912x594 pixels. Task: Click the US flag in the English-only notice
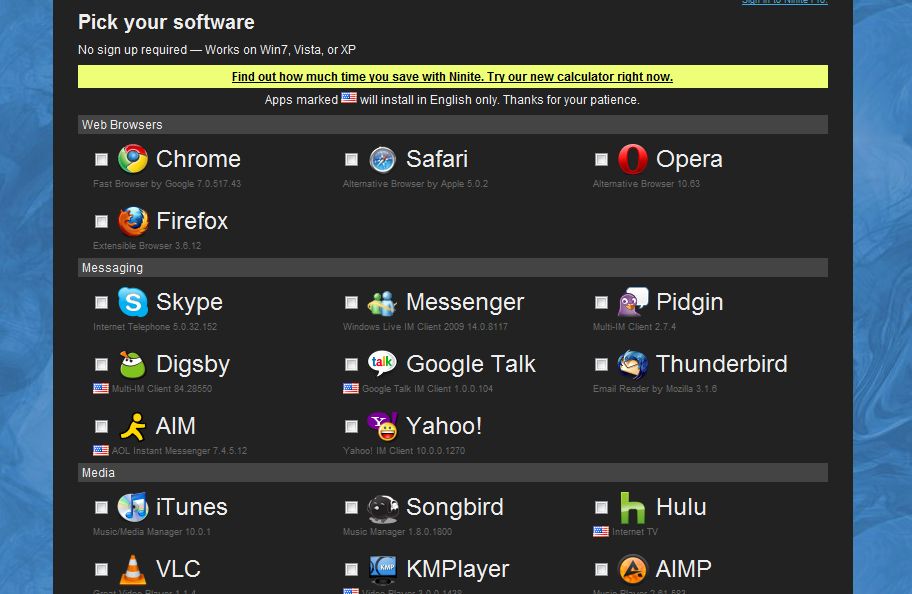pos(349,98)
